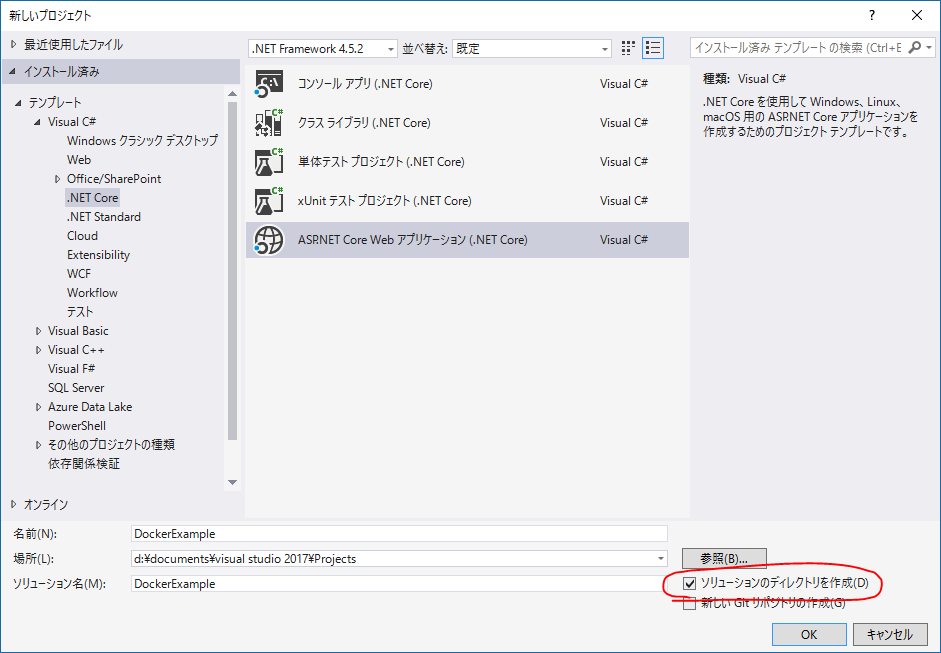Select the 単体テスト プロジェクト template icon
The height and width of the screenshot is (653, 941).
[x=268, y=161]
